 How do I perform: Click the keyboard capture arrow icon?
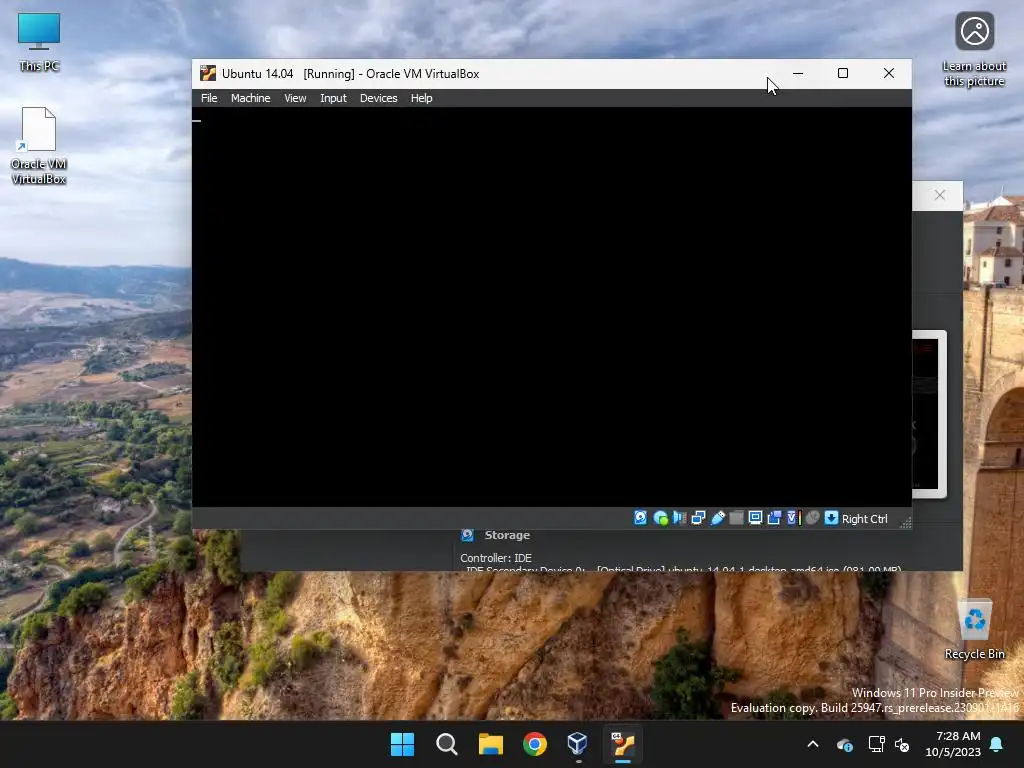(x=831, y=518)
